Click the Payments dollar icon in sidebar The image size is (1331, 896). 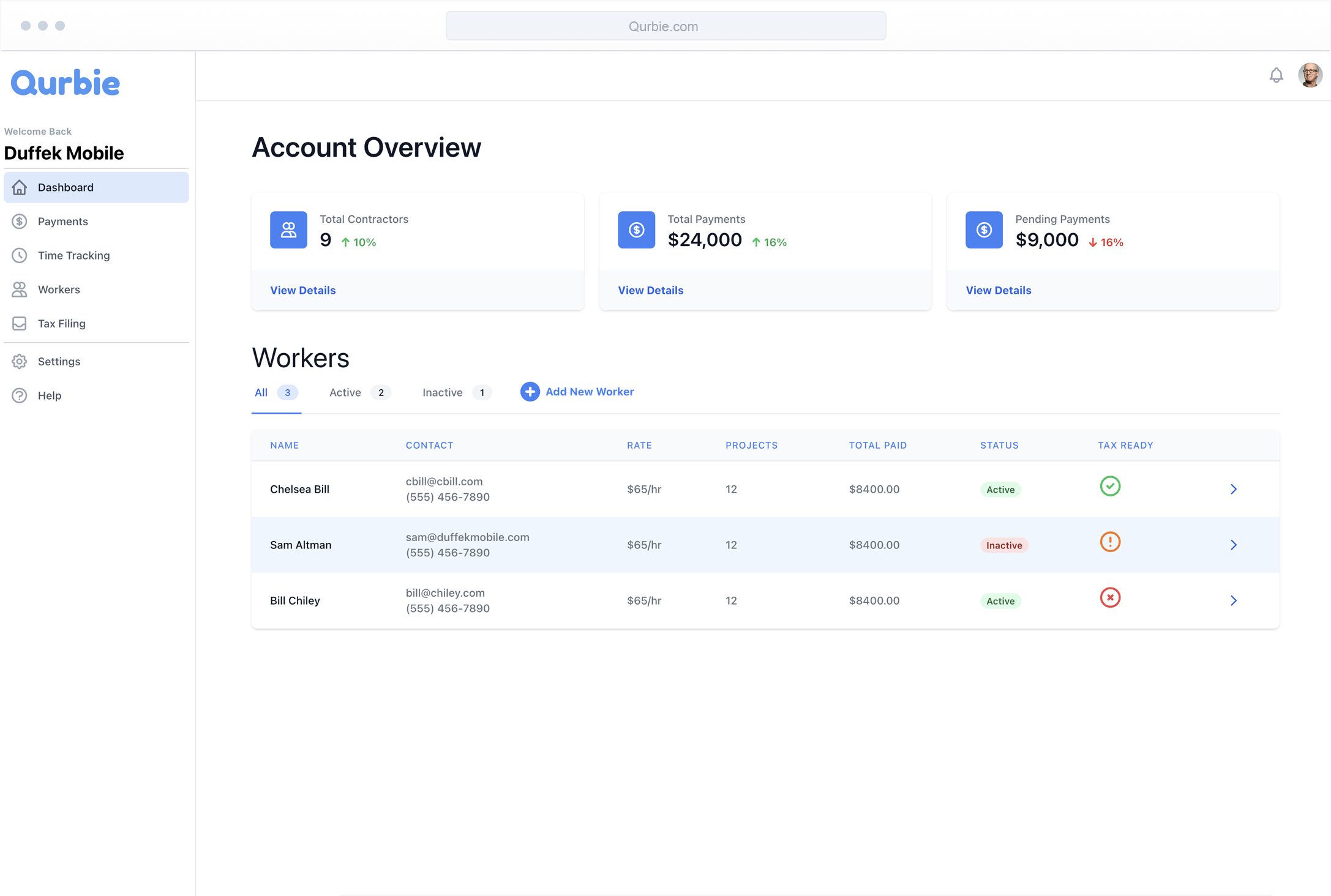20,222
